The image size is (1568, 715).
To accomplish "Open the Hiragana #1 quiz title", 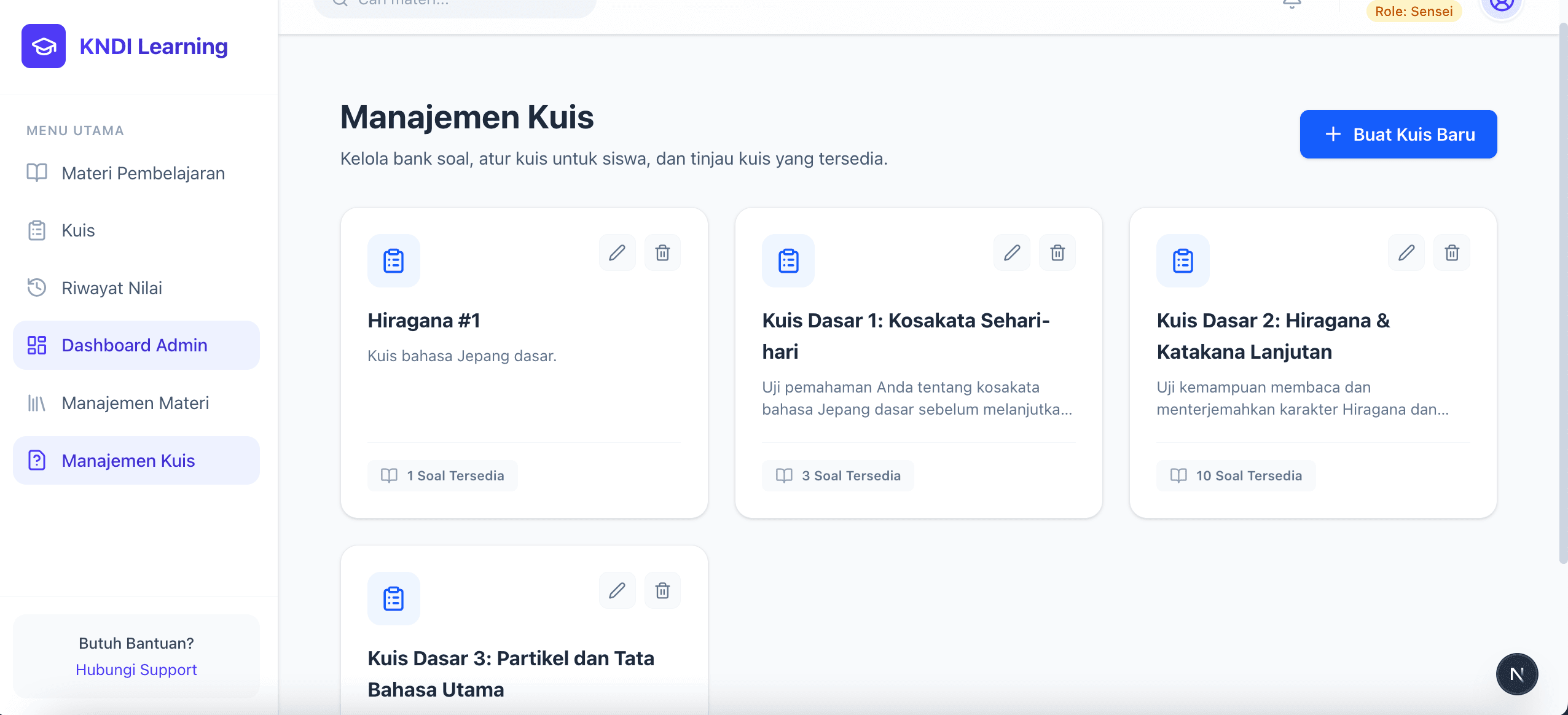I will (x=424, y=321).
